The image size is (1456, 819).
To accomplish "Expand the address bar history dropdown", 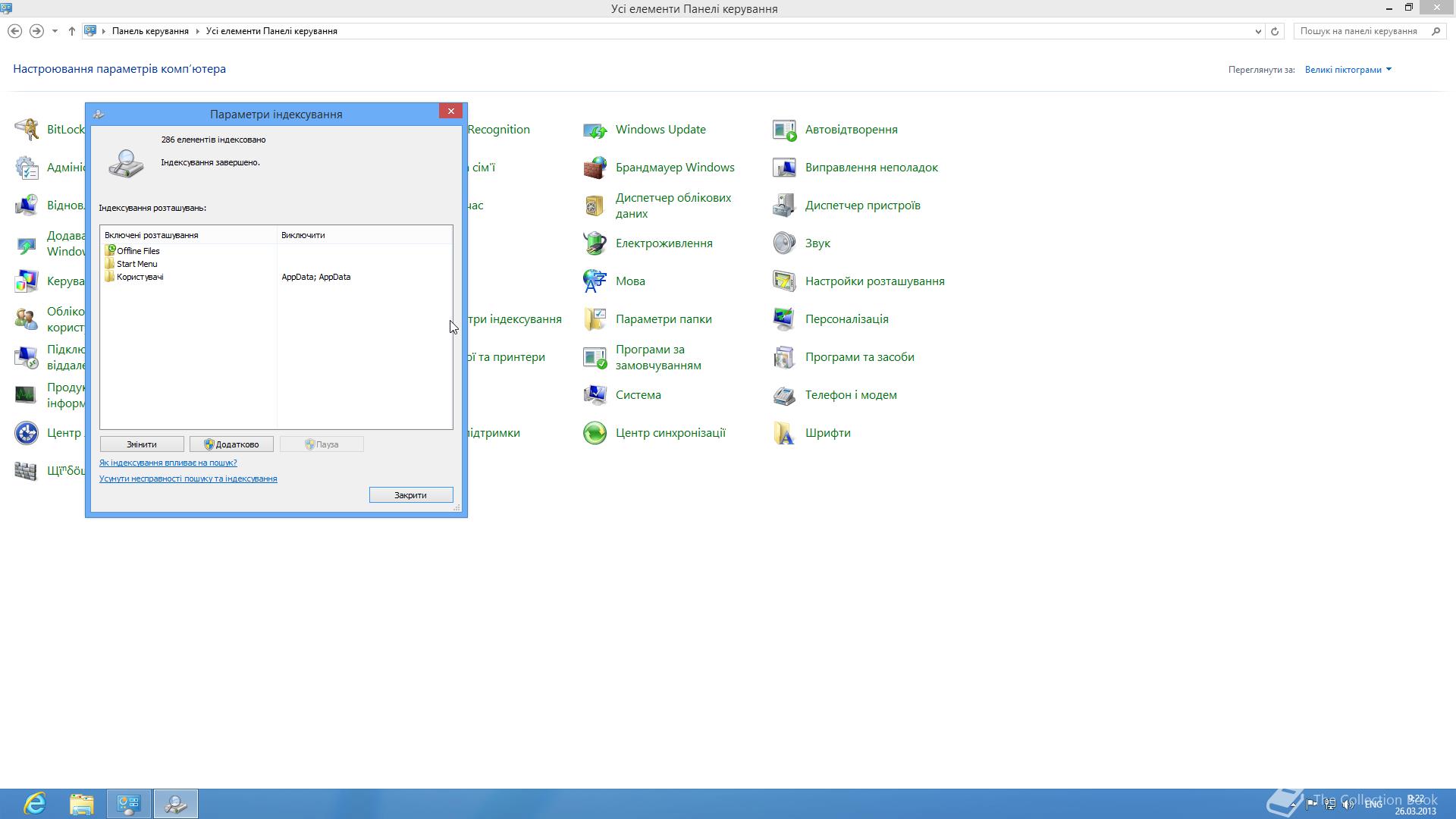I will 1258,31.
